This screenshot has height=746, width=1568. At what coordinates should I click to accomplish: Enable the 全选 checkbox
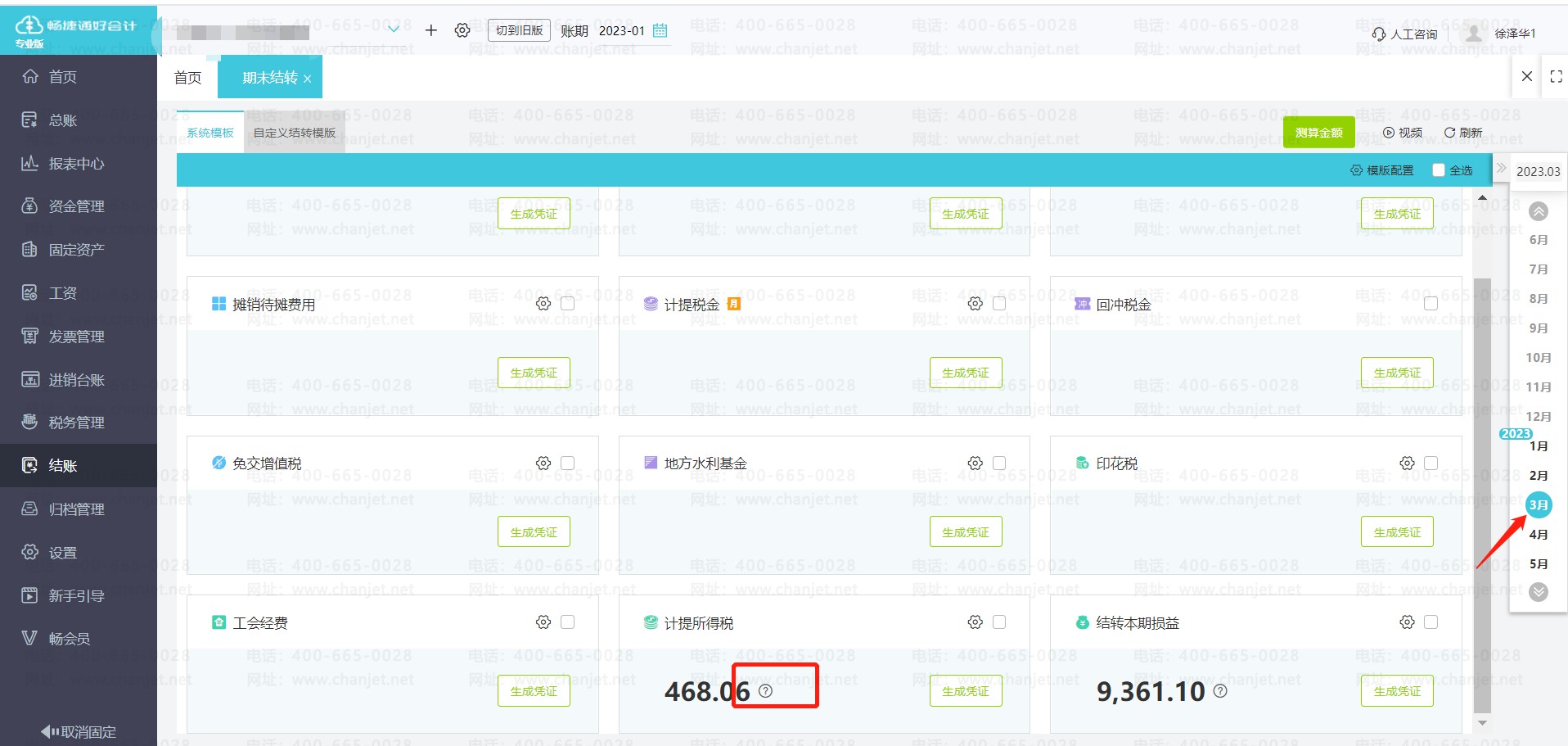pyautogui.click(x=1439, y=170)
